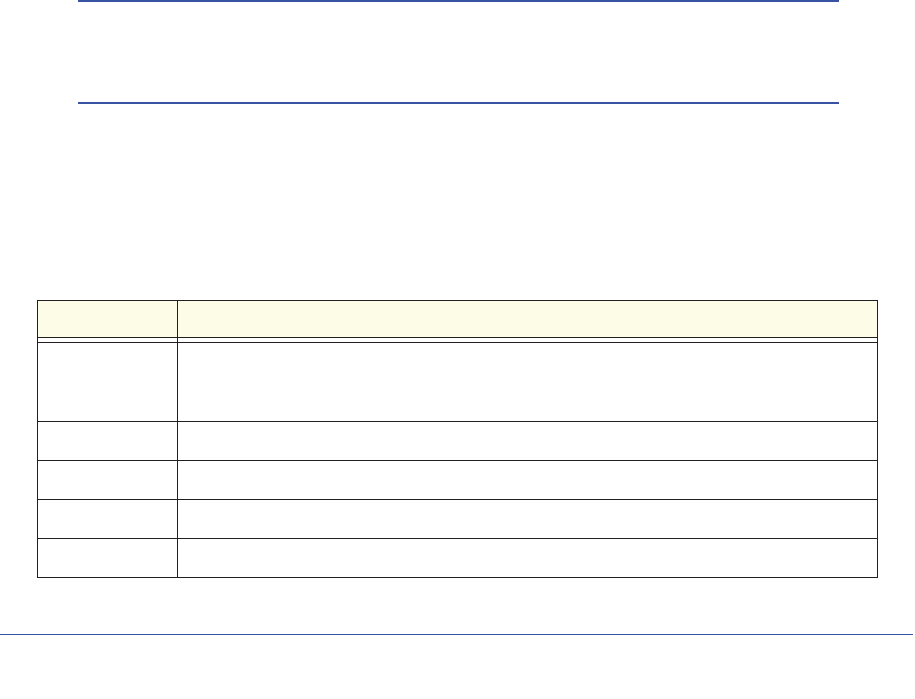Select third body row left cell
The width and height of the screenshot is (915, 699).
click(107, 480)
